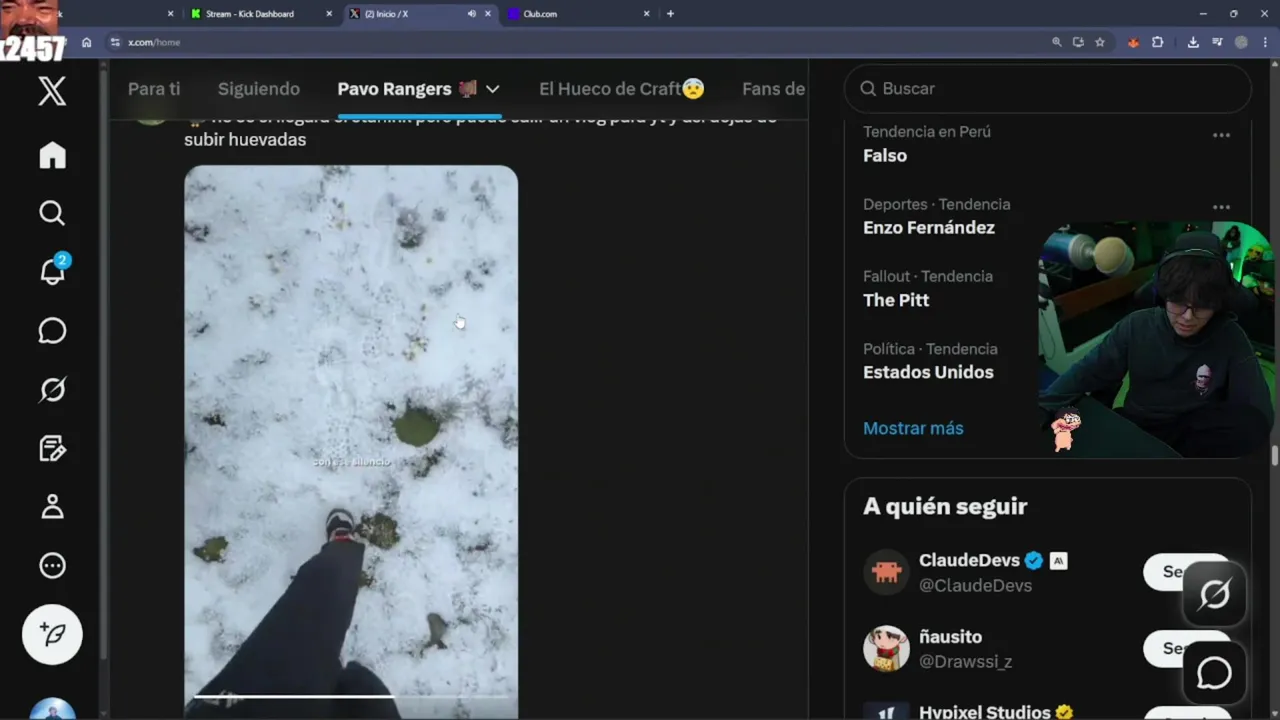Click ClaudeDevs avatar image
Image resolution: width=1280 pixels, height=720 pixels.
tap(886, 572)
